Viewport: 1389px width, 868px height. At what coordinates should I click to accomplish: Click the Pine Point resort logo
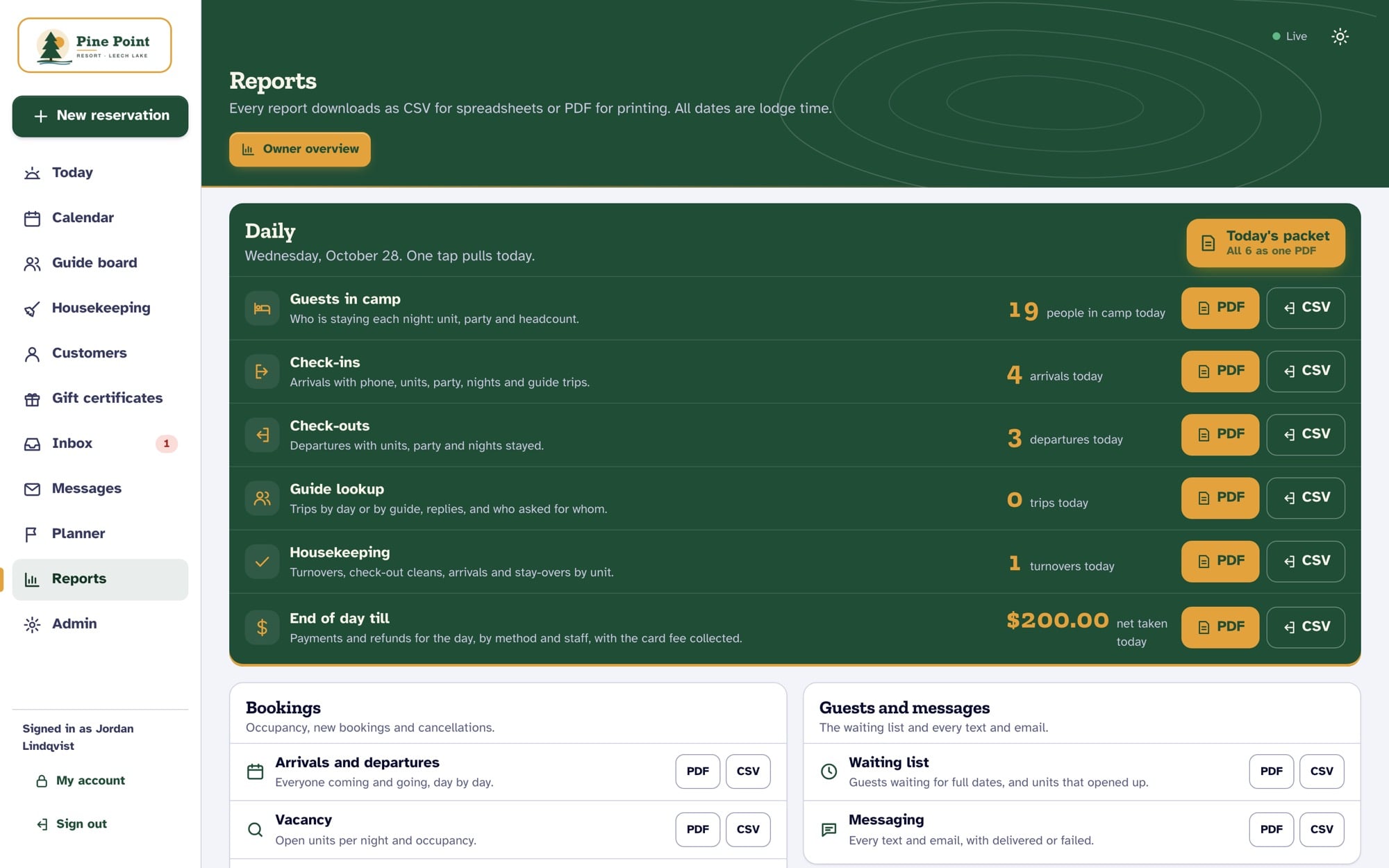(x=94, y=45)
